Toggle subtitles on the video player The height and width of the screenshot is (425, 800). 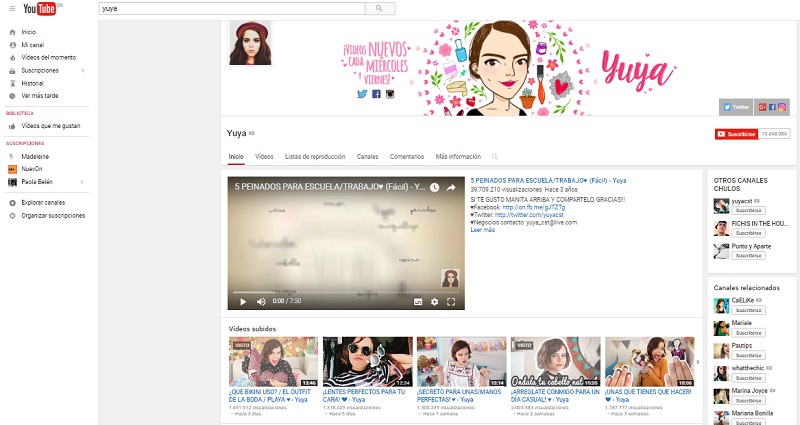coord(418,301)
